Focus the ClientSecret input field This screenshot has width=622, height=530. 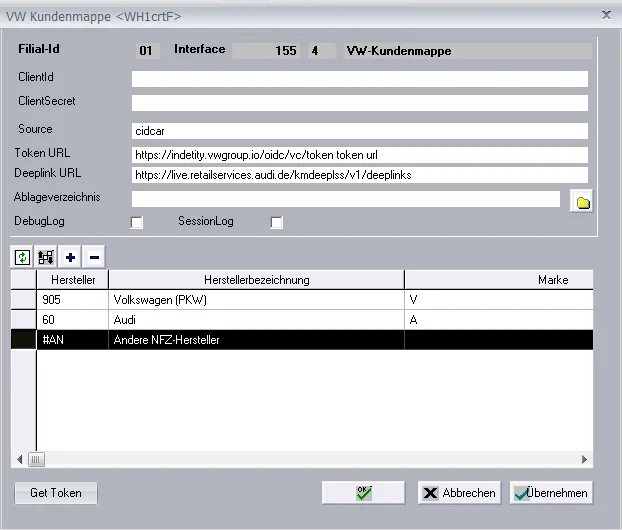coord(360,103)
